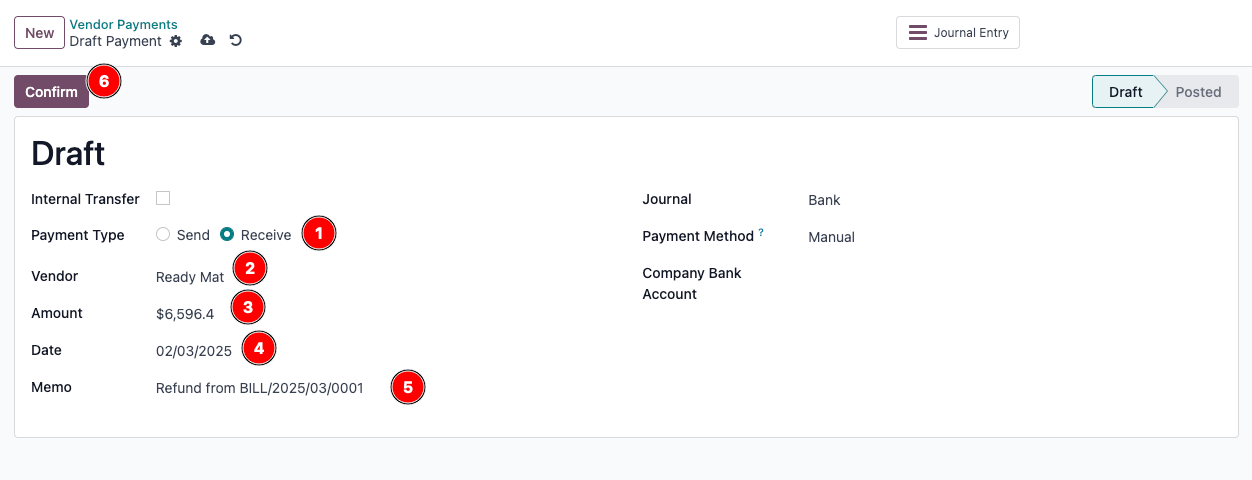The height and width of the screenshot is (480, 1252).
Task: Open the Vendor field showing Ready Mat
Action: click(190, 277)
